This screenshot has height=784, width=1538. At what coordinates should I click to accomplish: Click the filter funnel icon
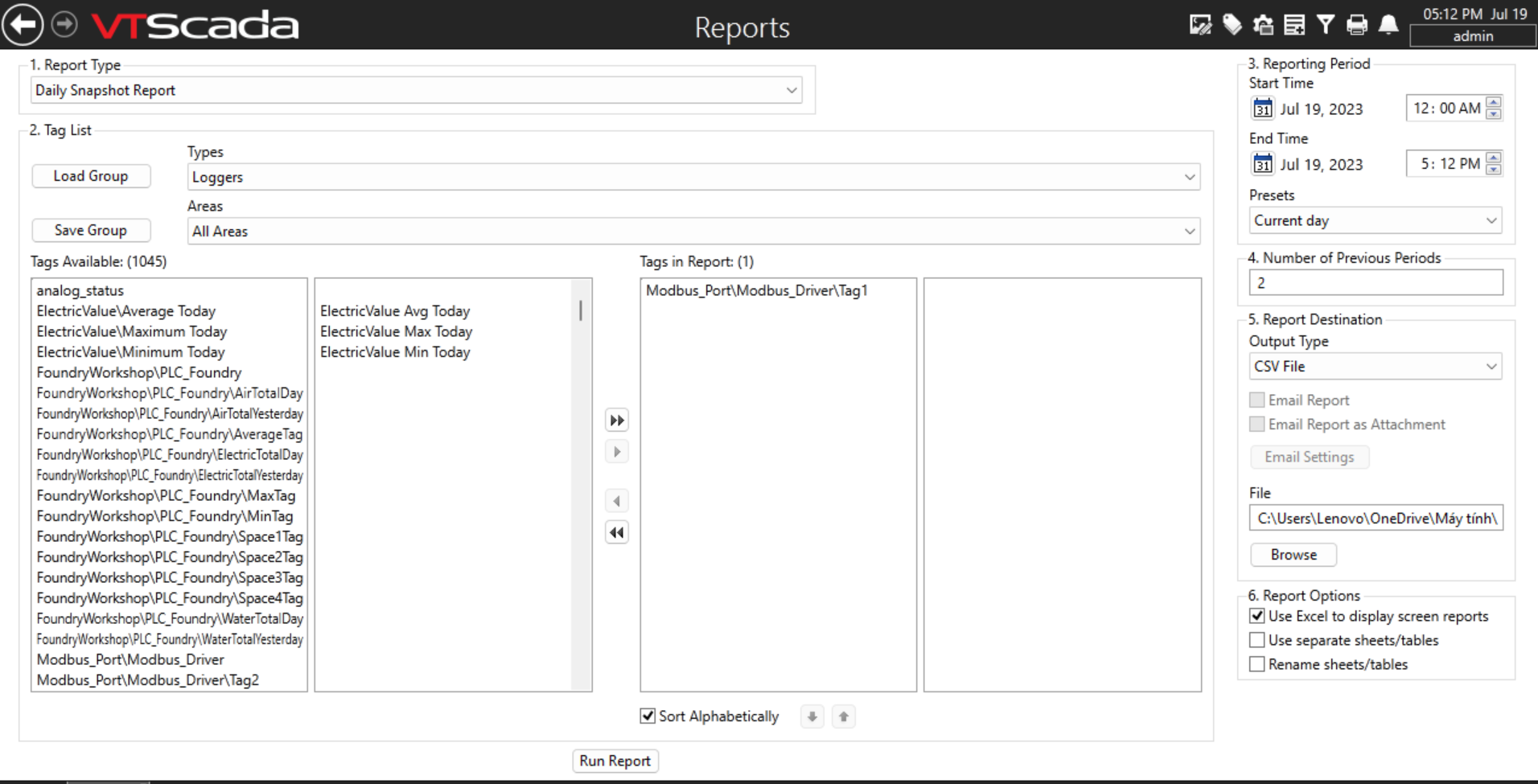[x=1326, y=26]
